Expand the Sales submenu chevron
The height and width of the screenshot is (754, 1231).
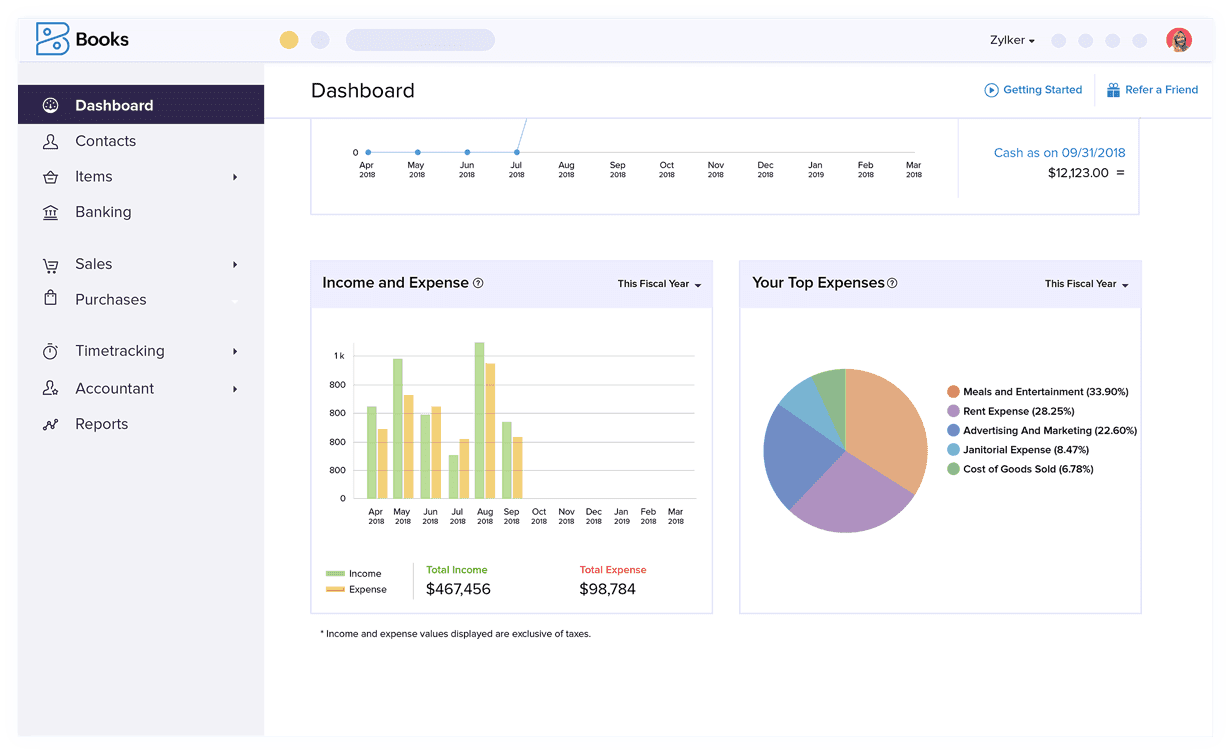[x=236, y=264]
